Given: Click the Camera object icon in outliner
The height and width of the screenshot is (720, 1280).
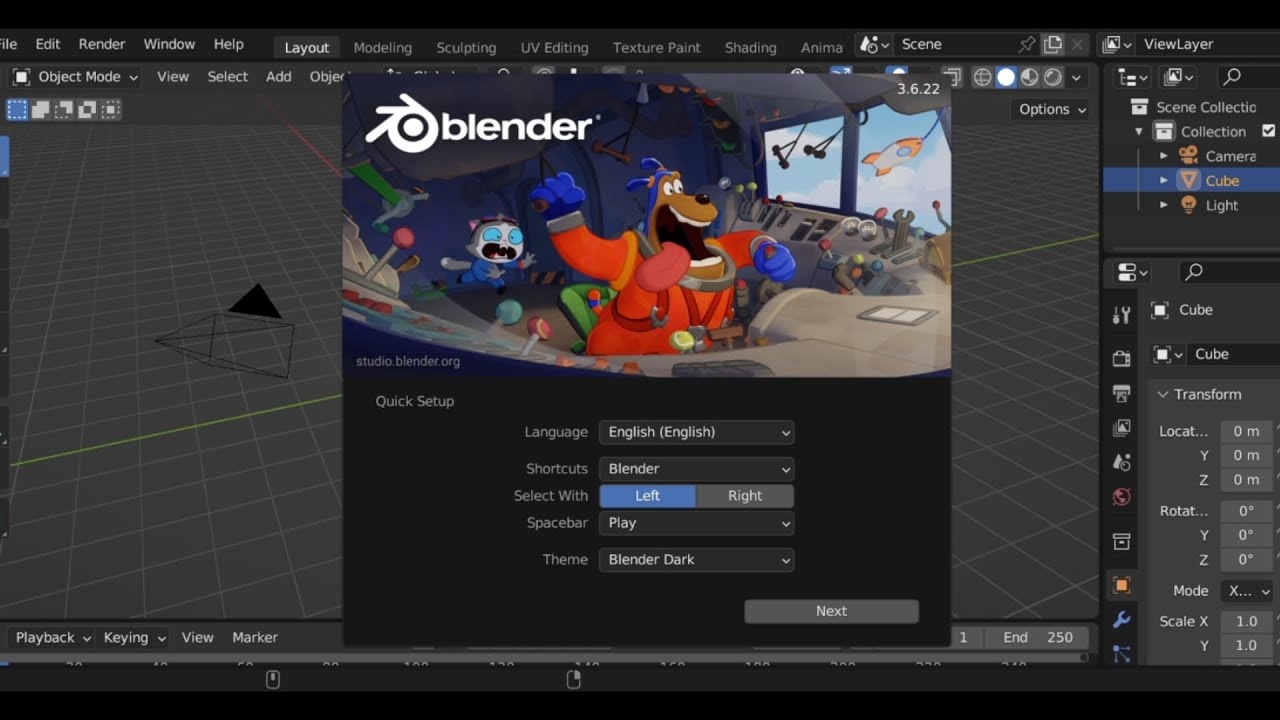Looking at the screenshot, I should coord(1188,156).
